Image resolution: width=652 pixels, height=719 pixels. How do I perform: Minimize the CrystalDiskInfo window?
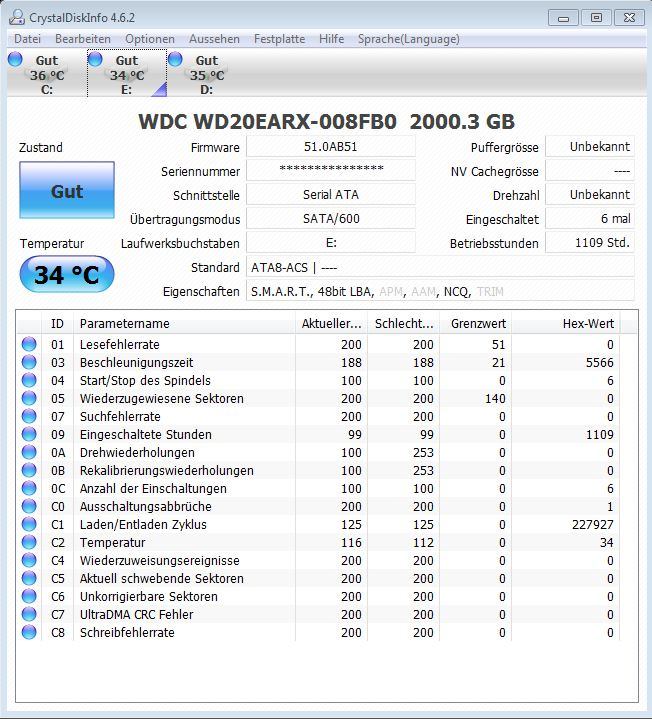pyautogui.click(x=564, y=18)
